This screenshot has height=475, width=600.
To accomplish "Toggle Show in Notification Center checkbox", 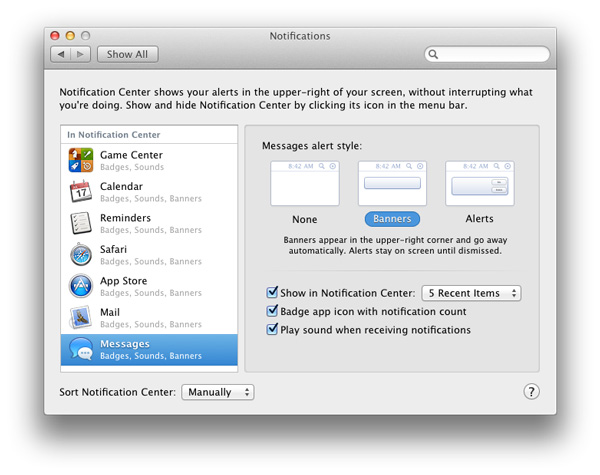I will click(x=272, y=292).
